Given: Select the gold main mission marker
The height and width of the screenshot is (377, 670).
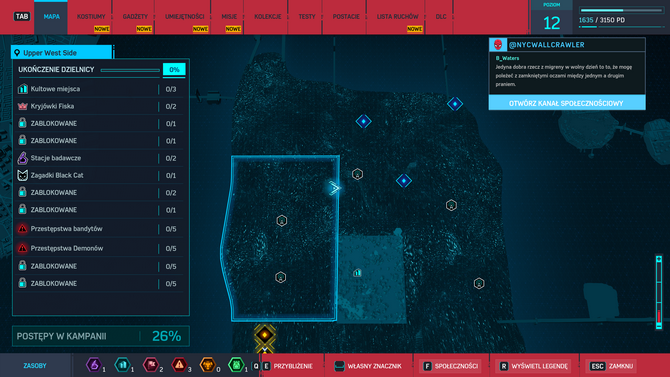Looking at the screenshot, I should click(x=264, y=335).
